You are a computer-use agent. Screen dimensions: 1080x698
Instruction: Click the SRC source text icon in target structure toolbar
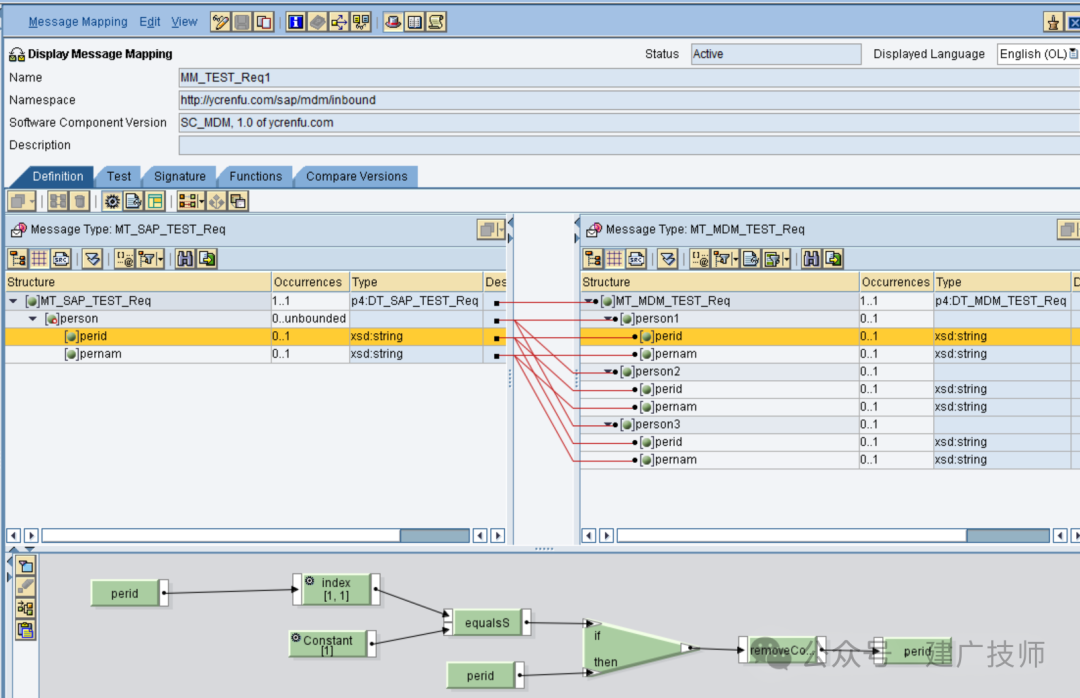(636, 259)
